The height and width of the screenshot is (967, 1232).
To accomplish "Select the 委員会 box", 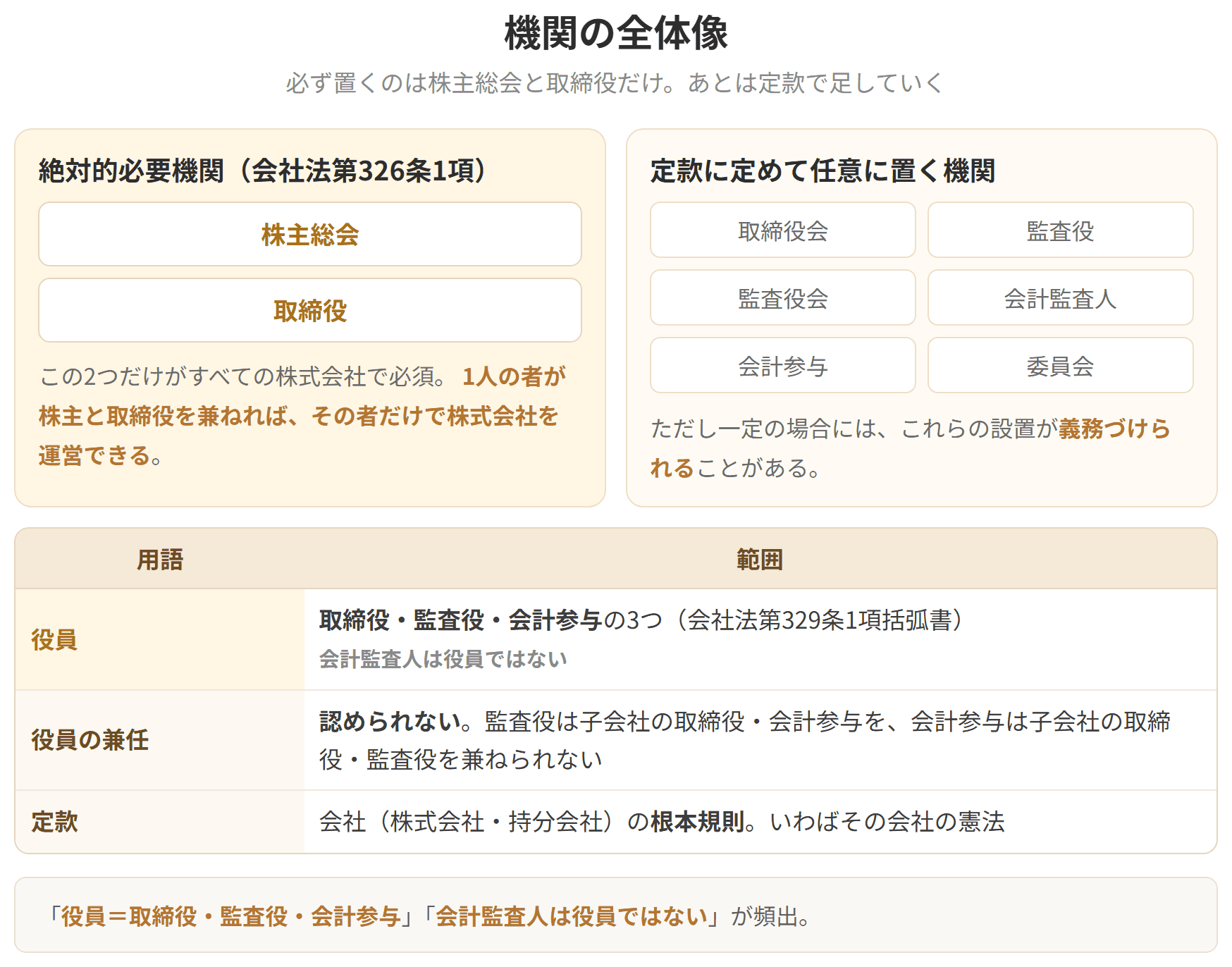I will 1061,365.
